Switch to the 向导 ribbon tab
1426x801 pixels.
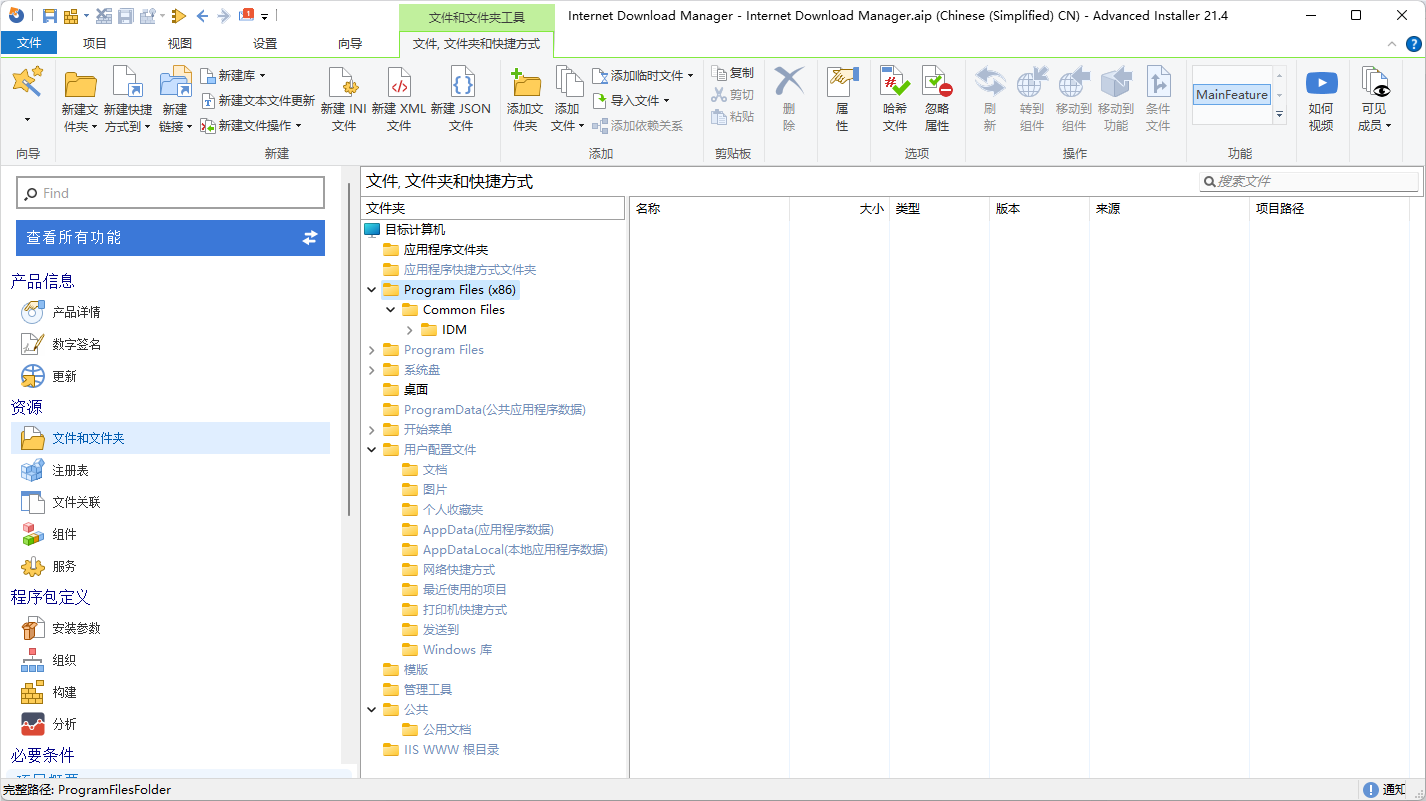pyautogui.click(x=350, y=43)
